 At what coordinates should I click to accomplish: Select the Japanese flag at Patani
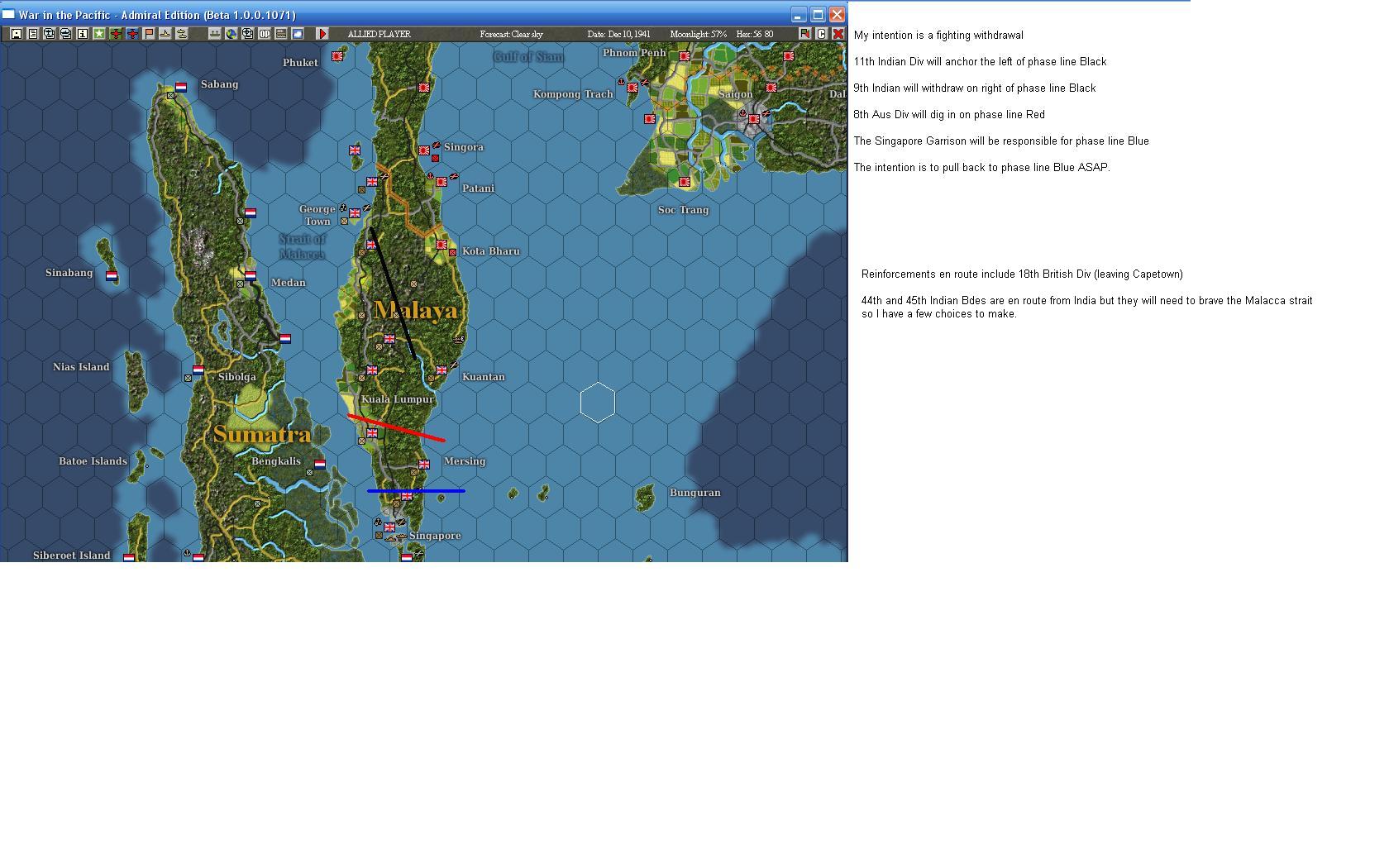coord(442,181)
